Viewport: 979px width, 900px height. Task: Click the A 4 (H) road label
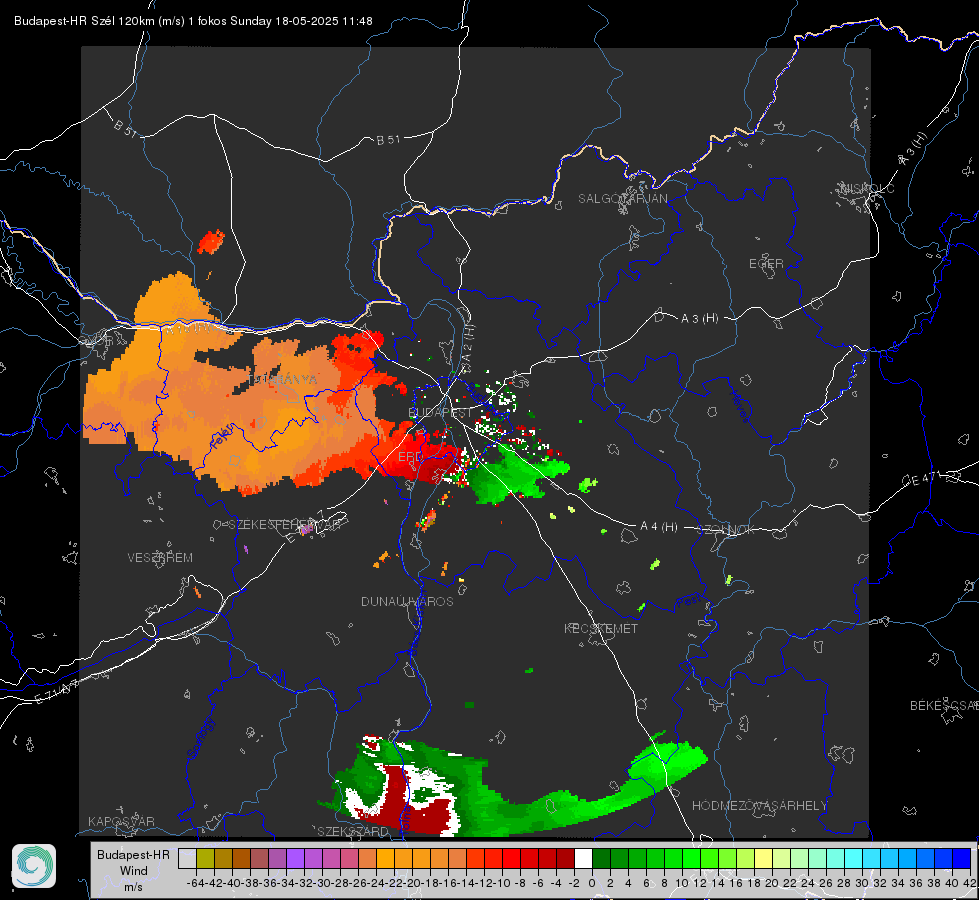659,527
